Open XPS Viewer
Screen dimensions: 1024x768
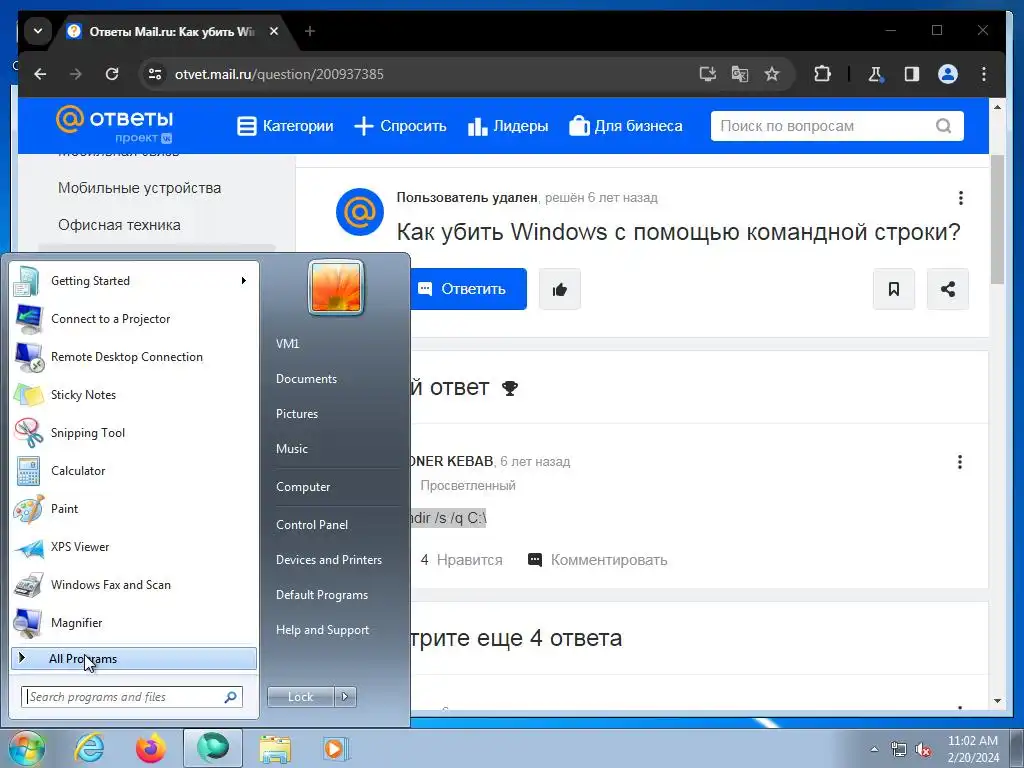[134, 547]
